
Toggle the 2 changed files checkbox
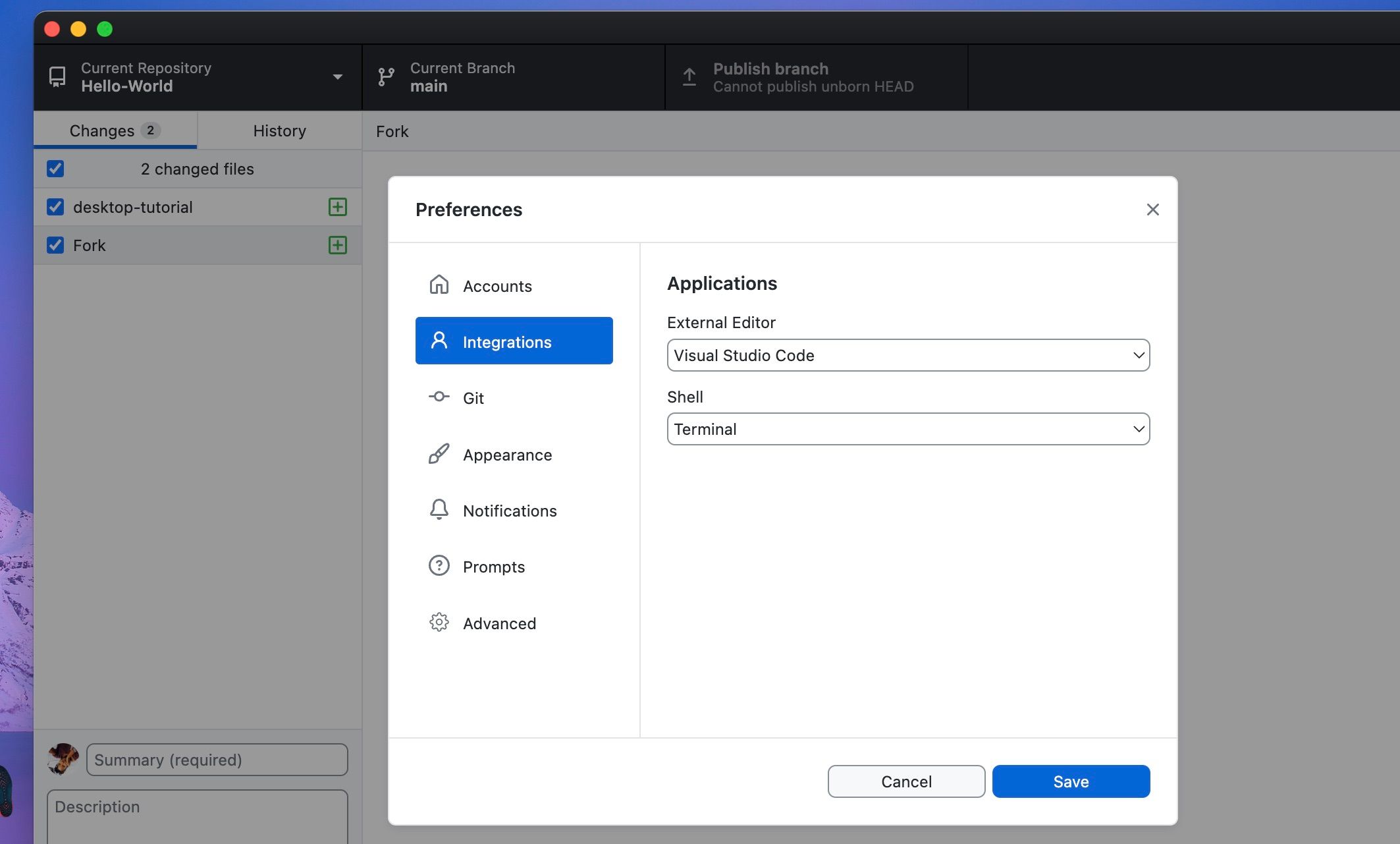pos(55,169)
